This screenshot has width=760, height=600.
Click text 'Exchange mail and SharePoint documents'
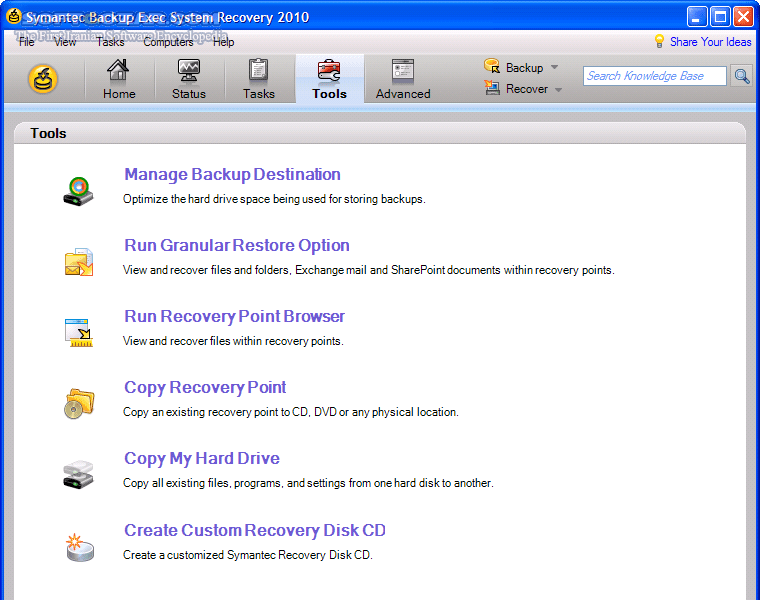(x=397, y=270)
